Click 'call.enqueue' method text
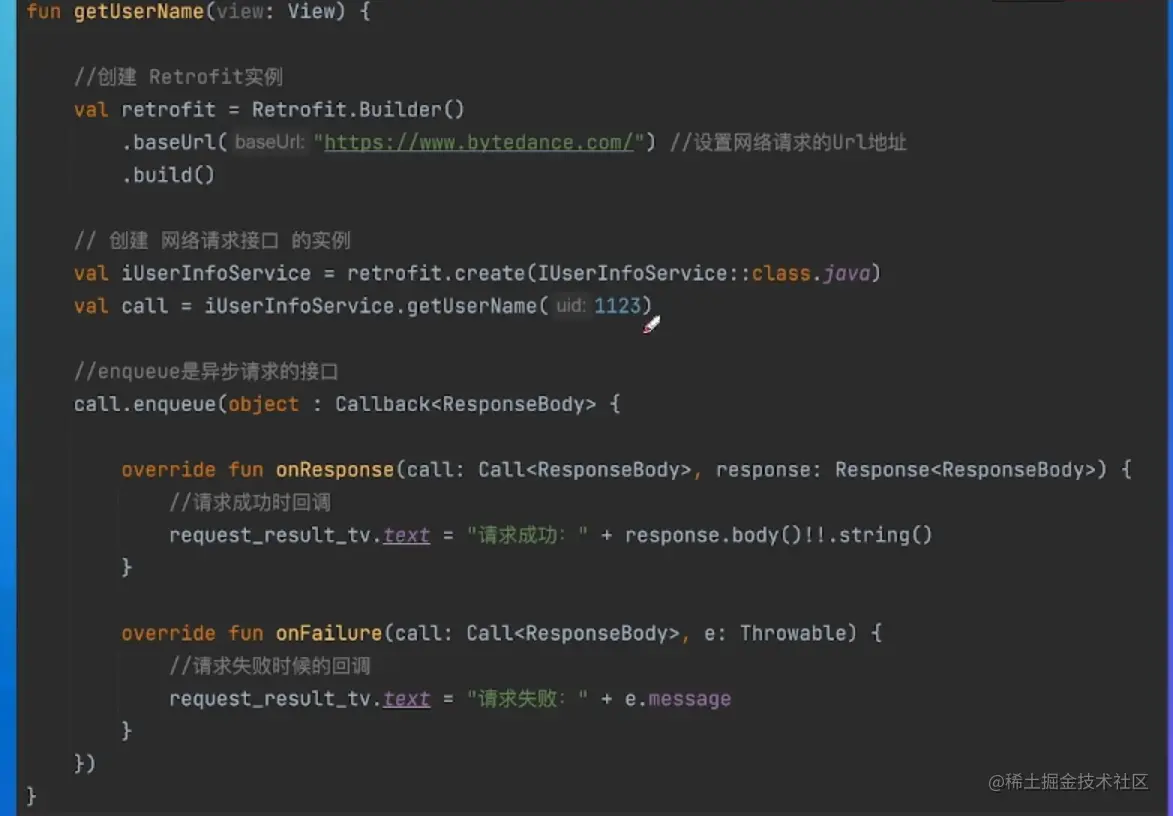The width and height of the screenshot is (1173, 816). click(x=144, y=404)
